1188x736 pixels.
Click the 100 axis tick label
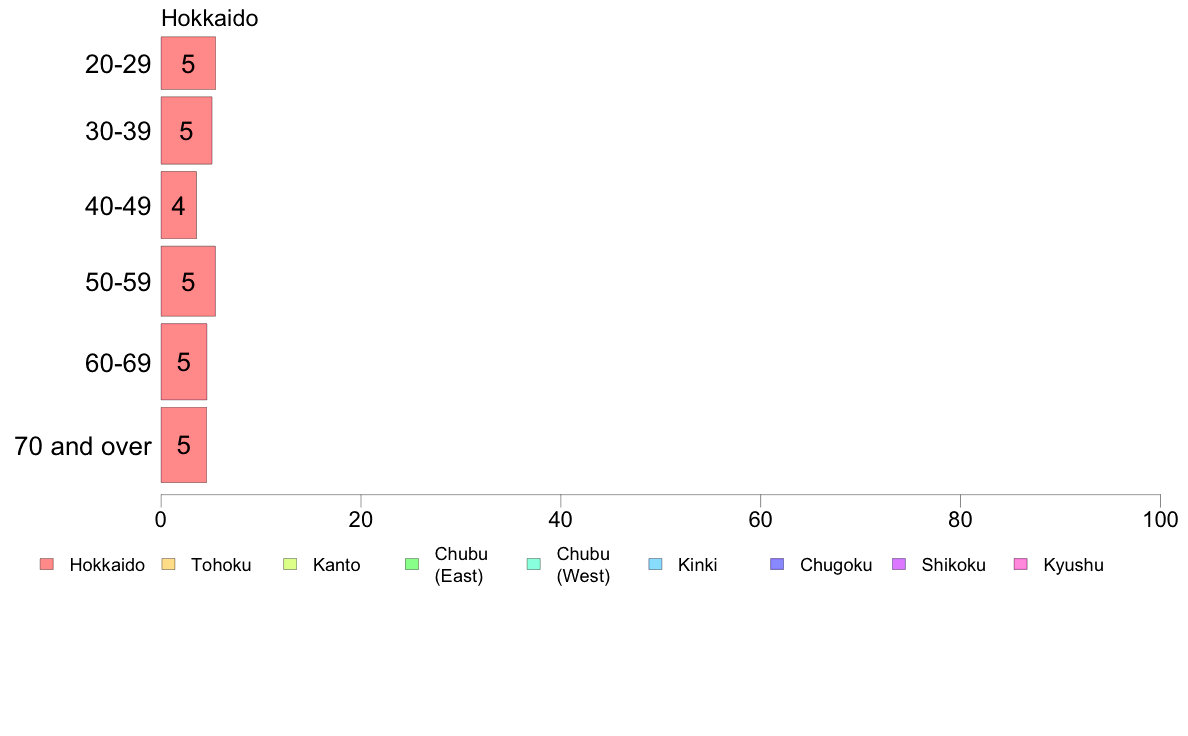(1160, 519)
